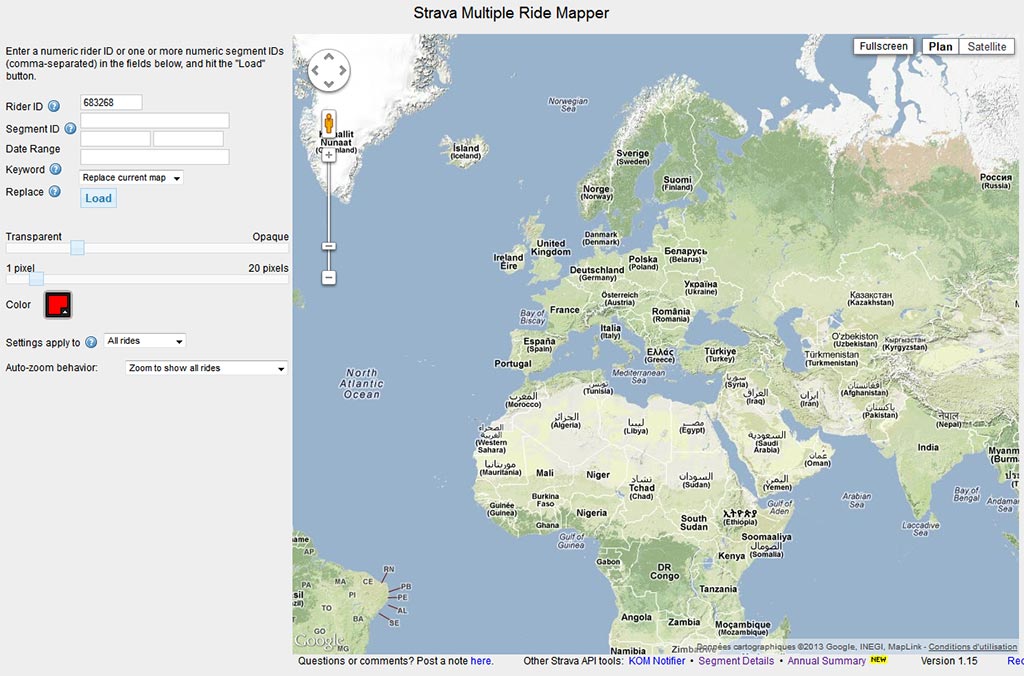Click the help icon beside Segment ID
Viewport: 1024px width, 676px height.
pos(70,129)
